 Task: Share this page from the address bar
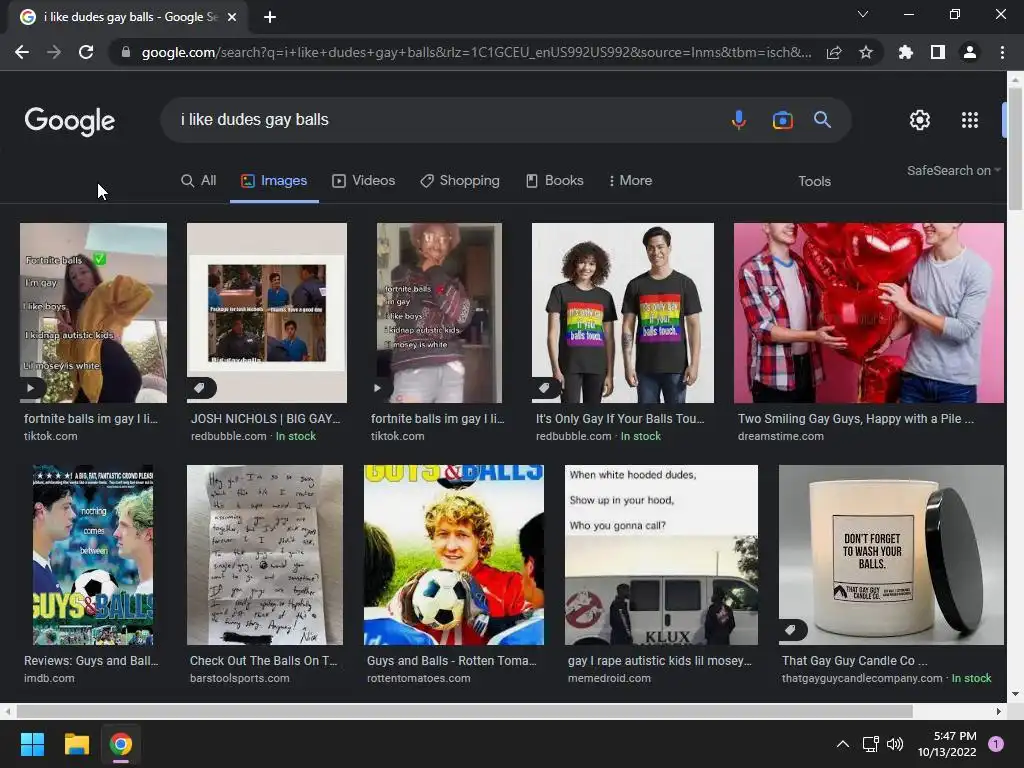(x=834, y=52)
